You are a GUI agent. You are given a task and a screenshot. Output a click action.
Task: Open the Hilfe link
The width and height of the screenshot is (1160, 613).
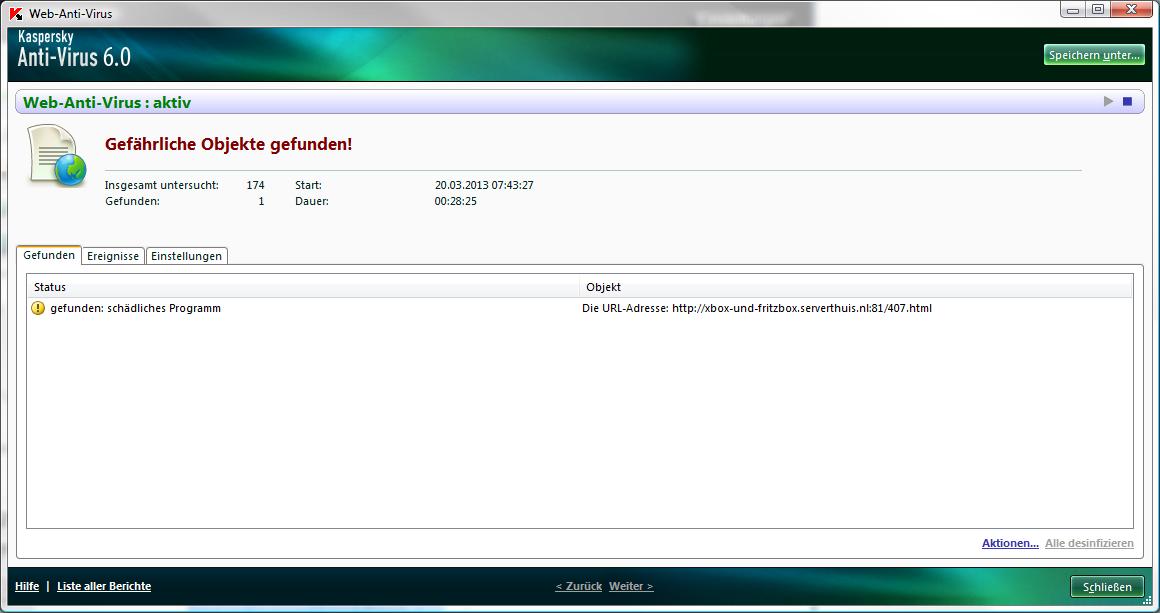click(x=27, y=586)
